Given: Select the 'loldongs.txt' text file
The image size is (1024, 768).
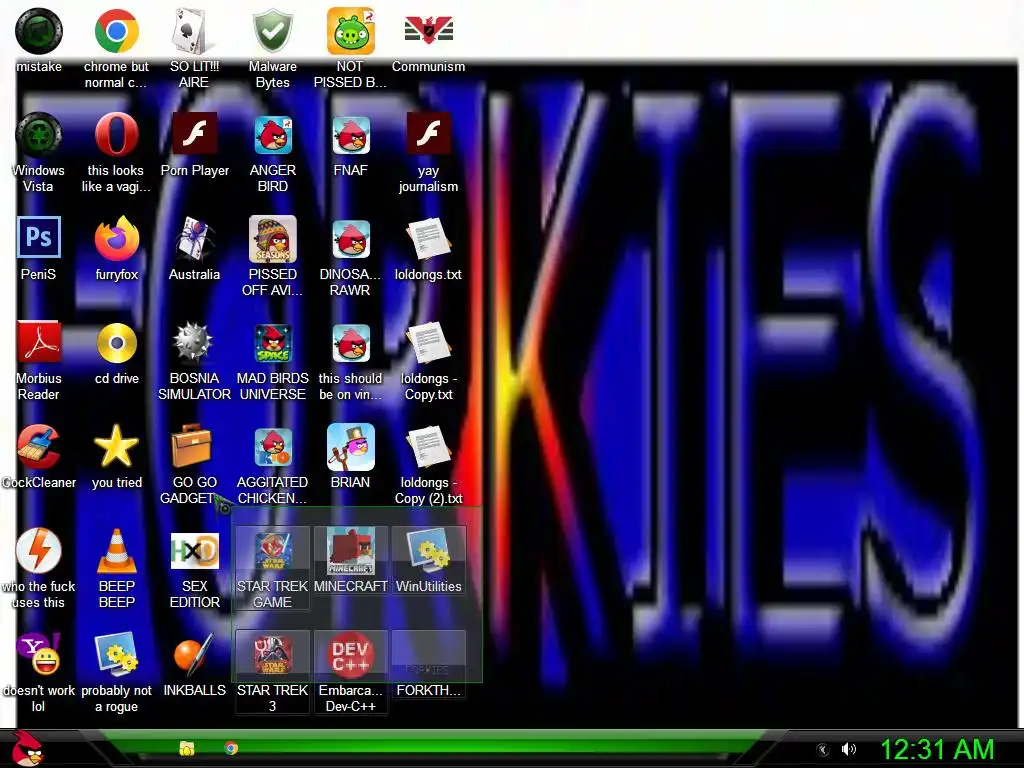Looking at the screenshot, I should click(x=428, y=239).
